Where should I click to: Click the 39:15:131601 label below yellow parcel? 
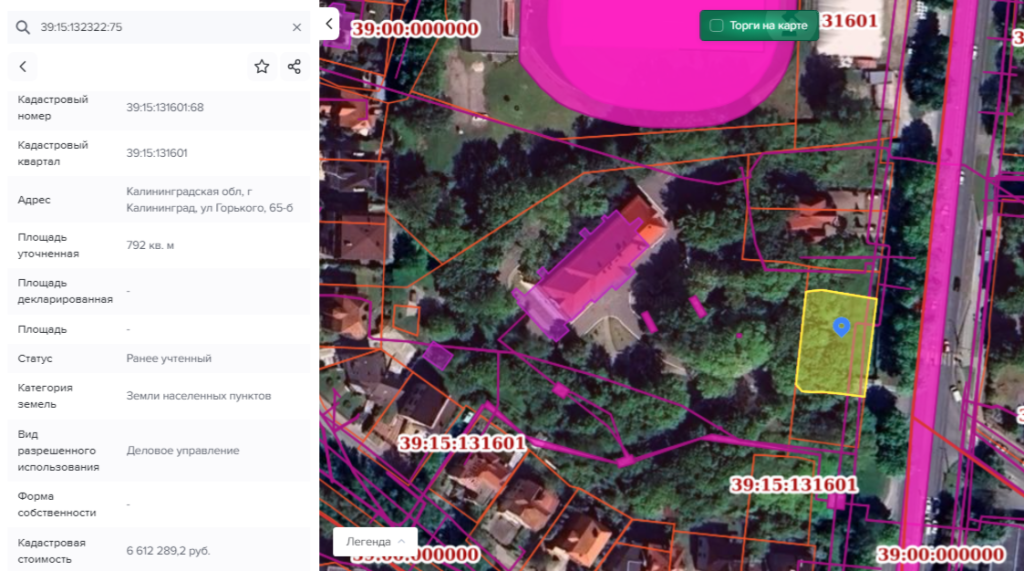click(793, 485)
